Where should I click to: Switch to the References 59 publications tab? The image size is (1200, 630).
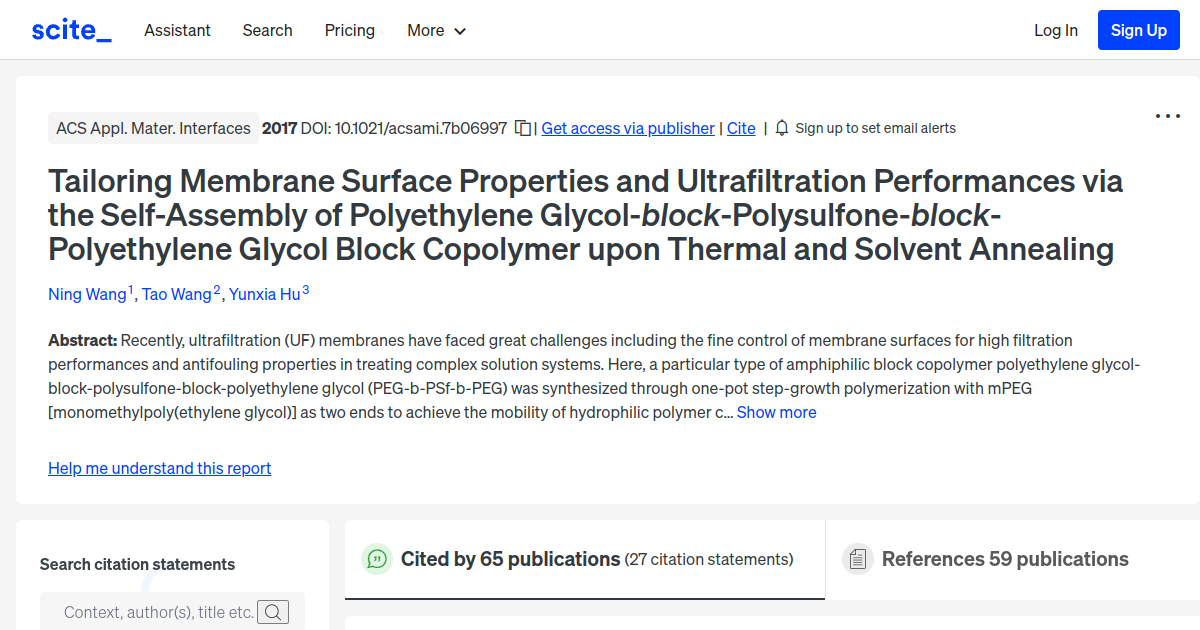point(1004,559)
